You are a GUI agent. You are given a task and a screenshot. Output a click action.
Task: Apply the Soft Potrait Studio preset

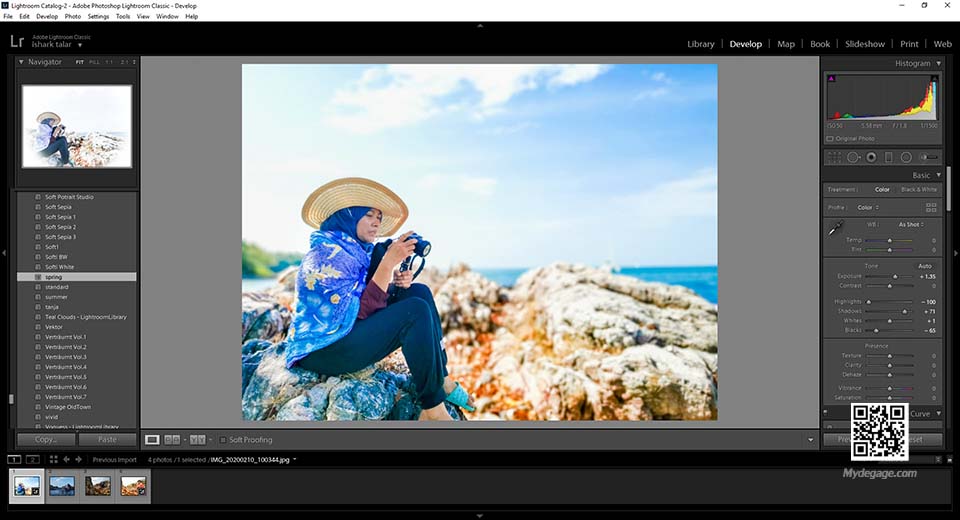point(69,197)
